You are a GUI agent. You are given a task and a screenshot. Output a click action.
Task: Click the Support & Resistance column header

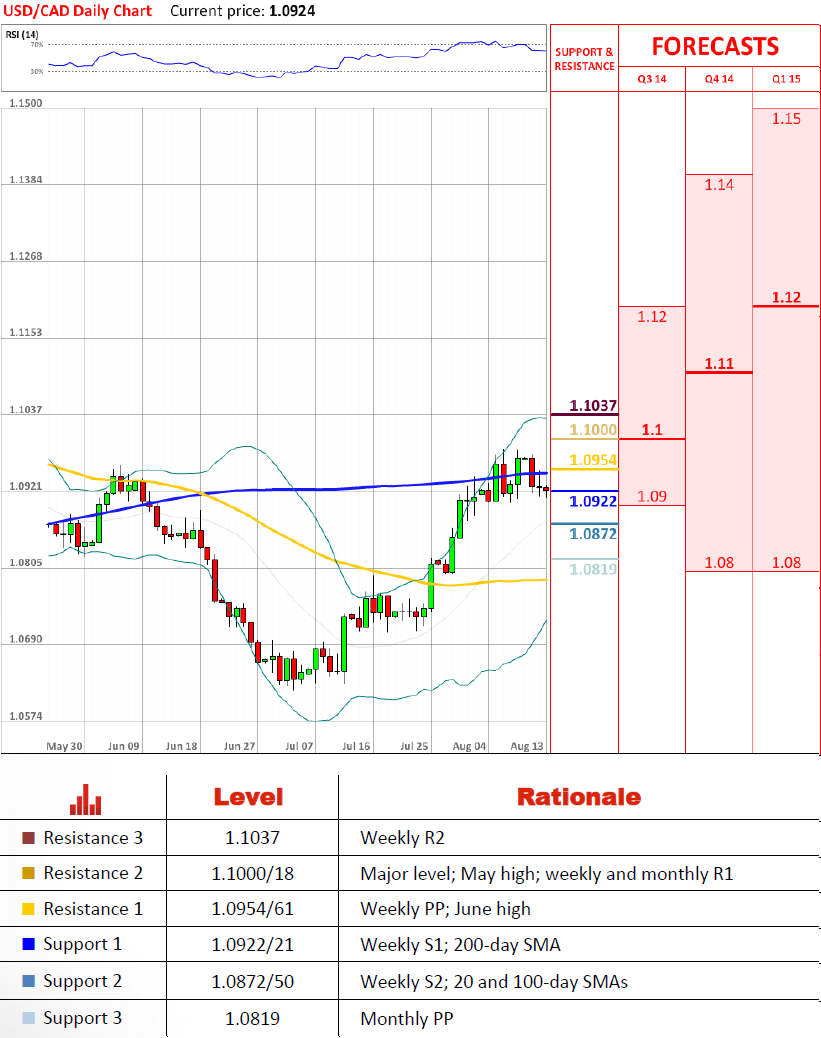(x=584, y=59)
